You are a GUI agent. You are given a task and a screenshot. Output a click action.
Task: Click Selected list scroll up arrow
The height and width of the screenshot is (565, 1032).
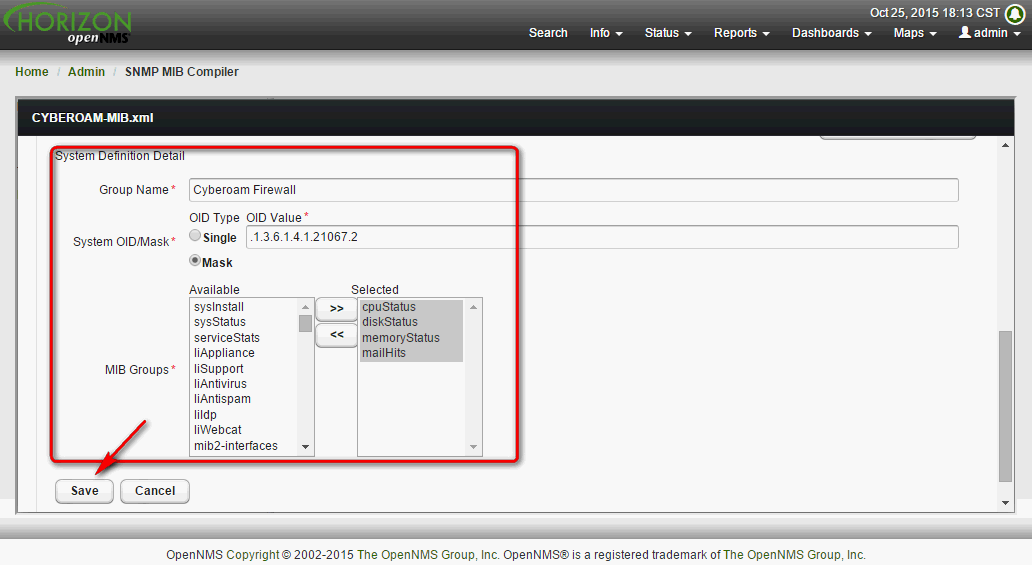tap(473, 307)
